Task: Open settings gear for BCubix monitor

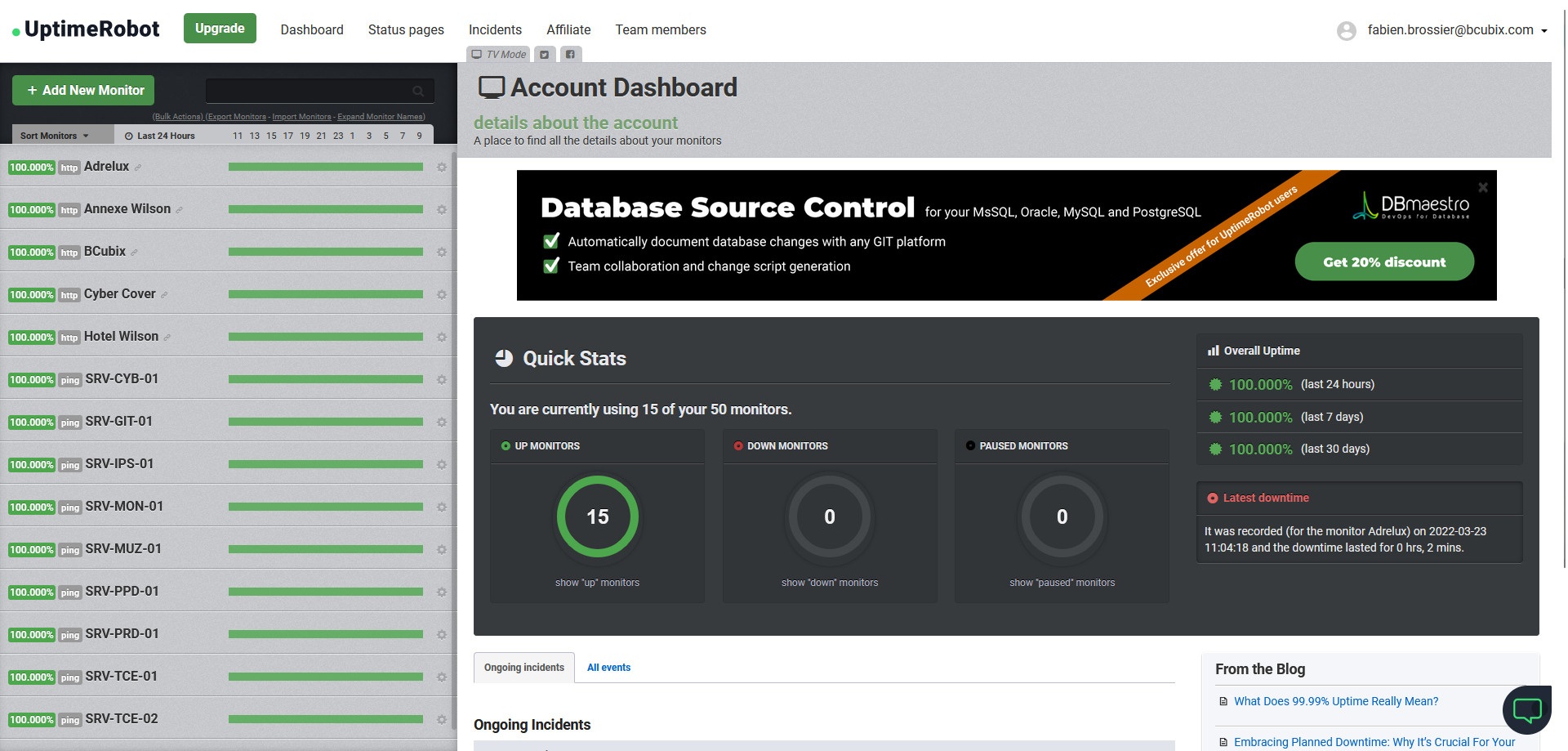Action: point(442,253)
